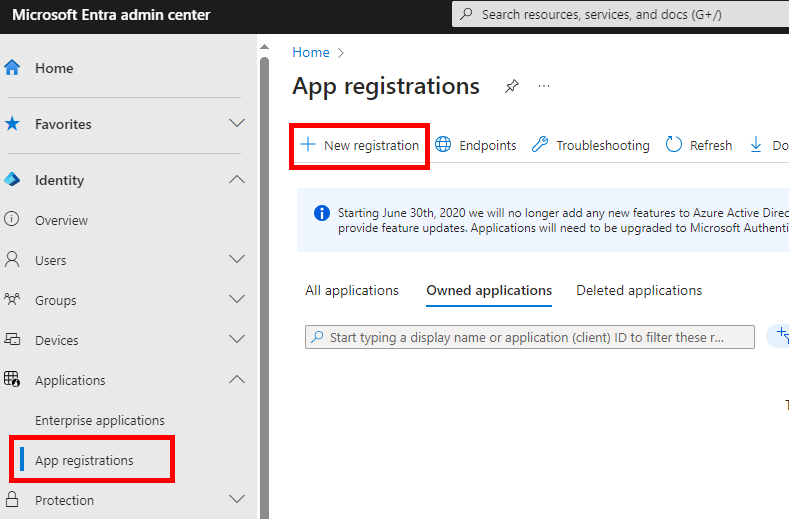The width and height of the screenshot is (789, 519).
Task: Click the Download arrow icon
Action: coord(756,145)
